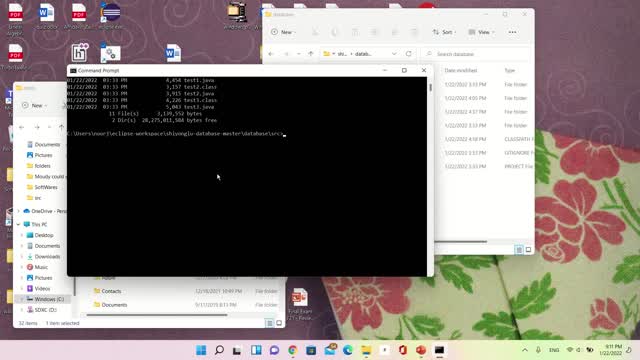Open PowerPoint from taskbar
The height and width of the screenshot is (360, 640).
421,350
